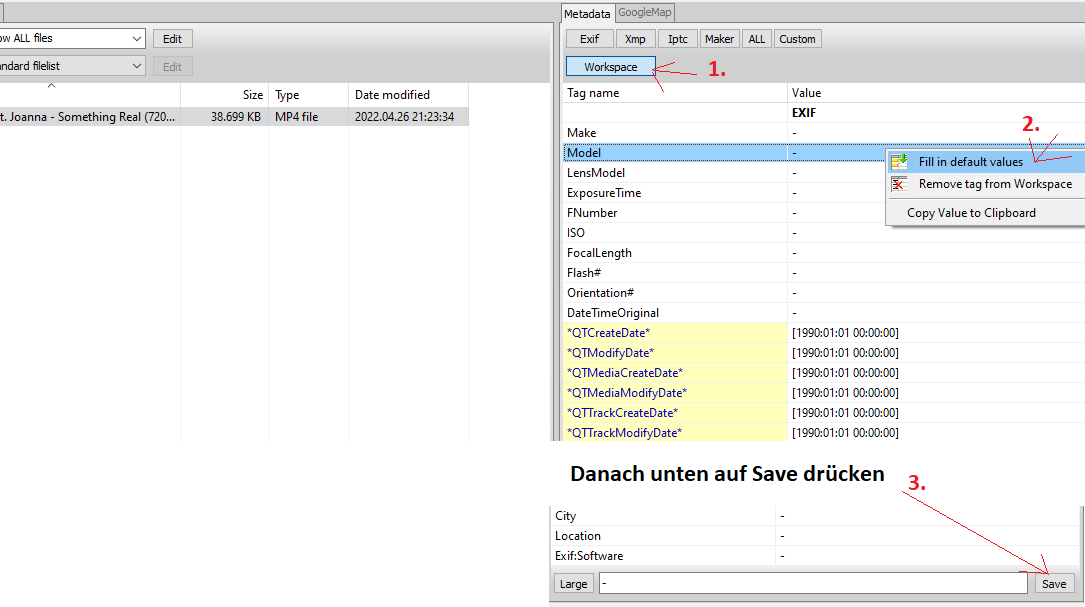The height and width of the screenshot is (607, 1085).
Task: Open the show ALL files dropdown
Action: [x=136, y=39]
